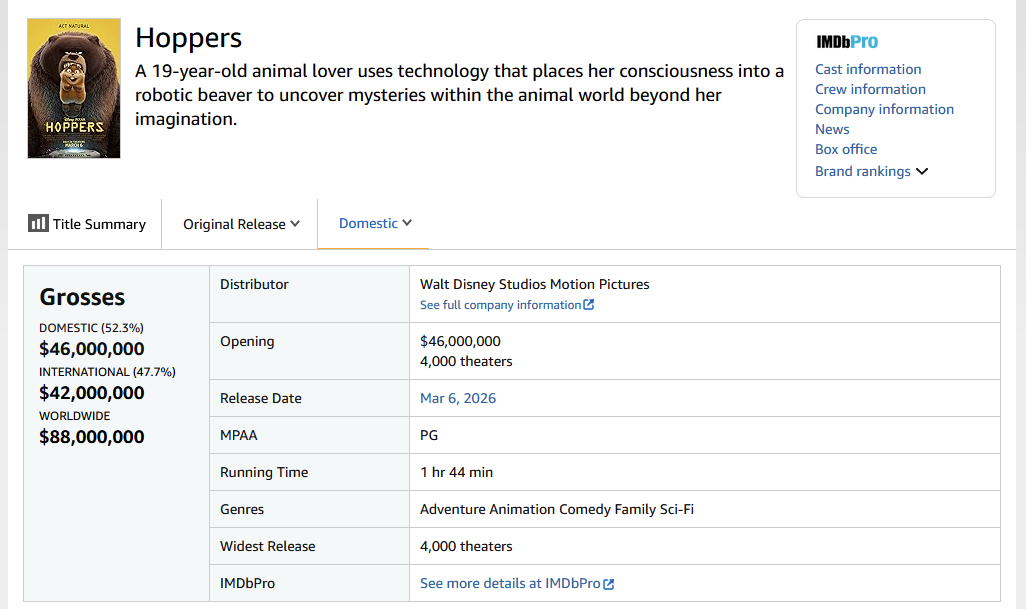Click the chevron arrow next to Brand rankings
The height and width of the screenshot is (609, 1026).
click(x=922, y=171)
